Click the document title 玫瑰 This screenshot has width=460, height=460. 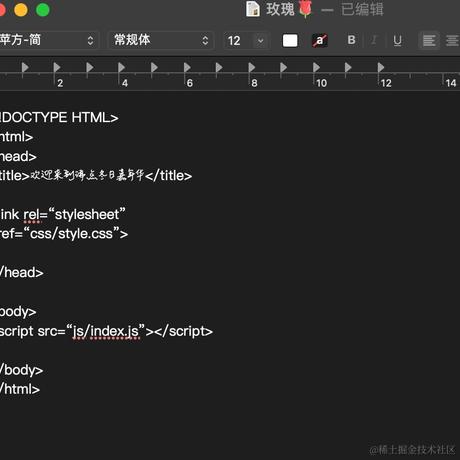point(280,9)
